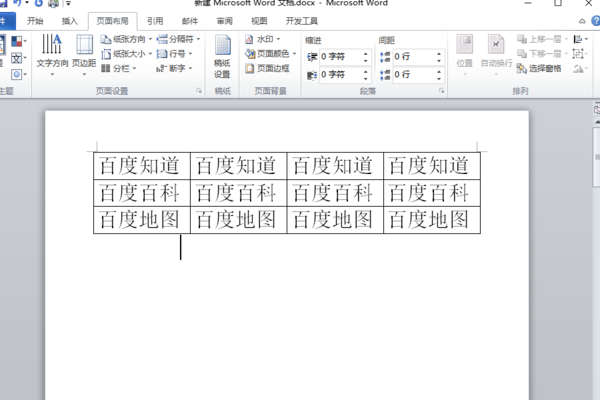
Task: Click 百度百科 in the second table column
Action: (x=236, y=193)
